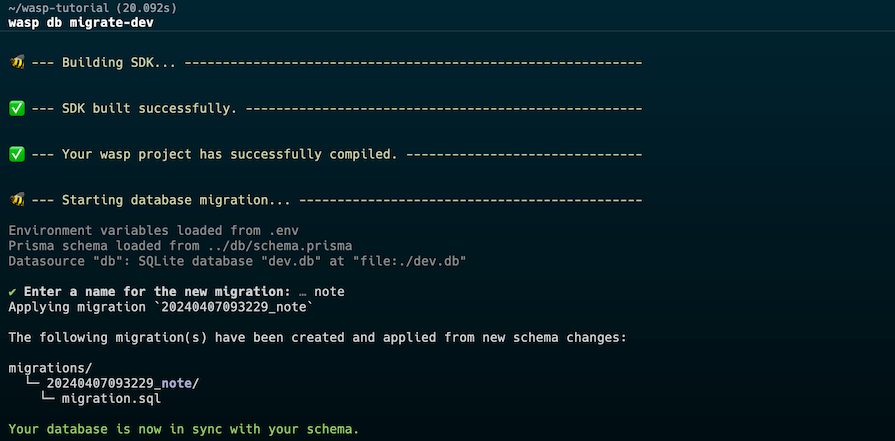Click the migrations/ folder line
Image resolution: width=895 pixels, height=441 pixels.
[x=50, y=368]
